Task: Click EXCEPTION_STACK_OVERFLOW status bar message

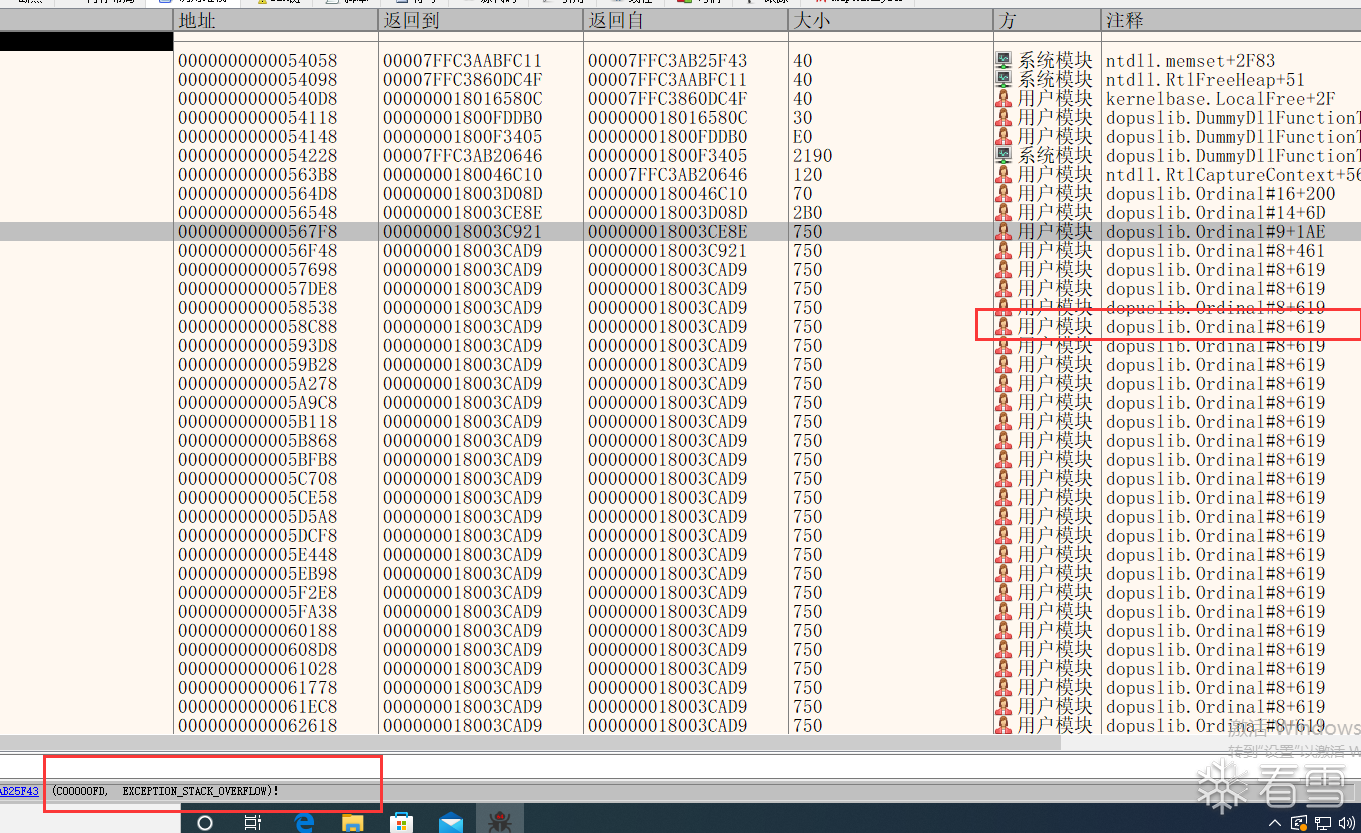Action: coord(165,791)
